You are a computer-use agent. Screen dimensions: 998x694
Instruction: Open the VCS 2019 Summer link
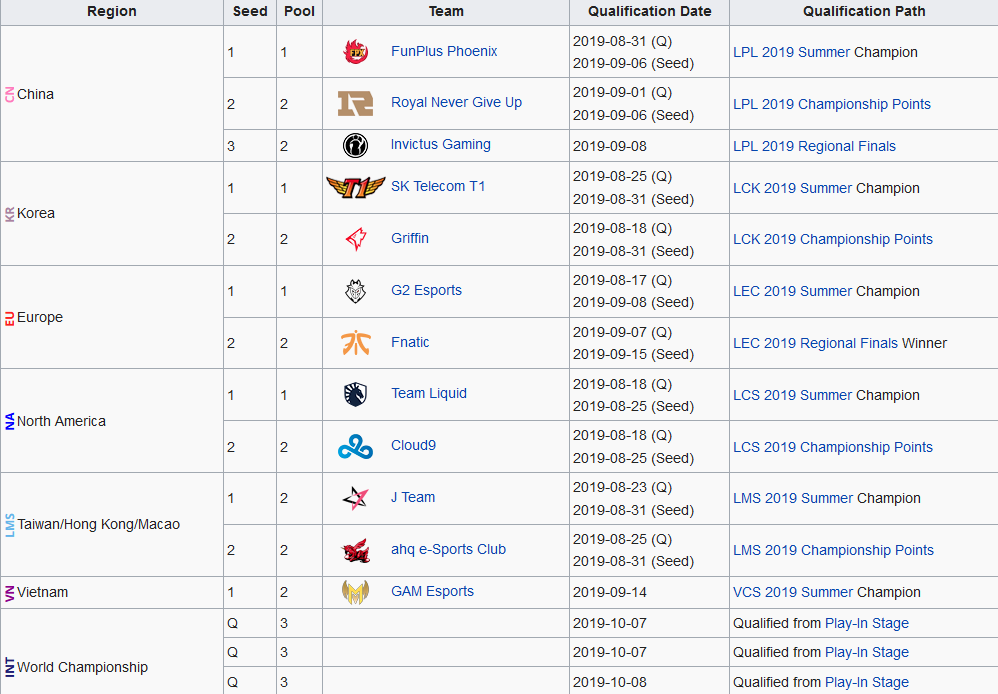(x=792, y=592)
